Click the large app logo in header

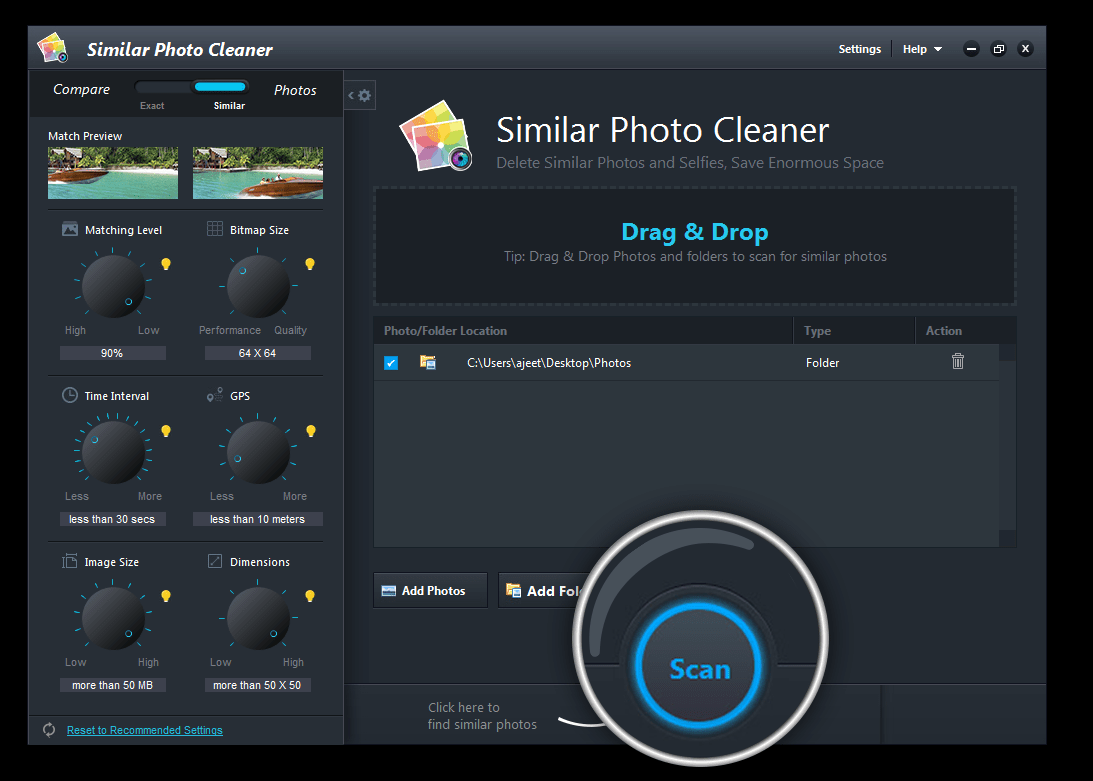[x=436, y=136]
